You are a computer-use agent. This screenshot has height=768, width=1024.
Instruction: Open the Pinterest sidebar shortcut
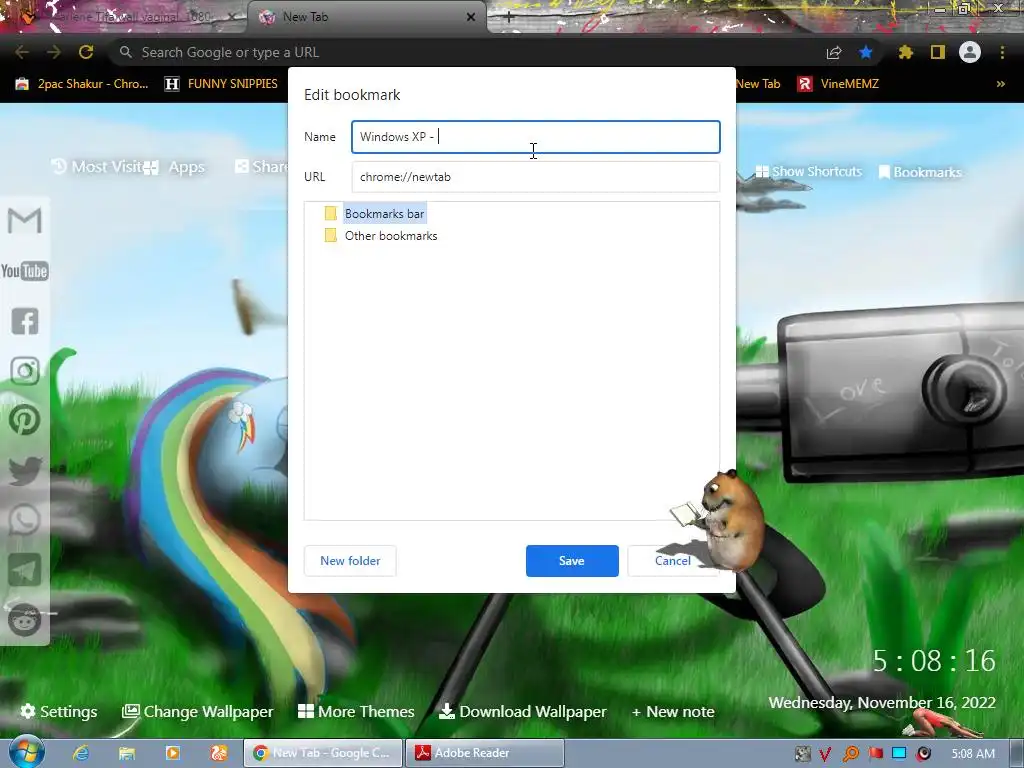[25, 421]
